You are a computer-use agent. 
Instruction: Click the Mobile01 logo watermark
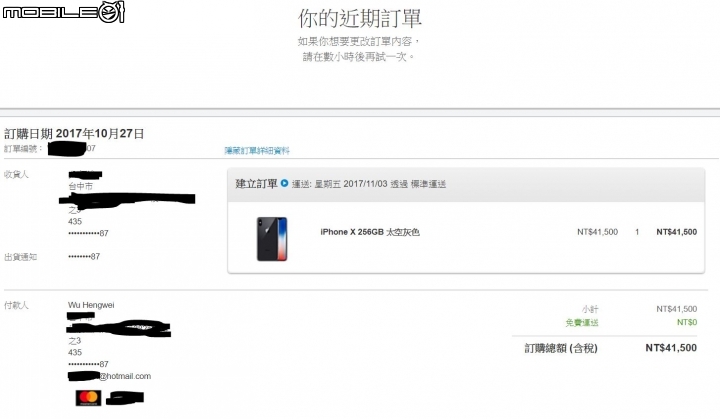[x=63, y=12]
